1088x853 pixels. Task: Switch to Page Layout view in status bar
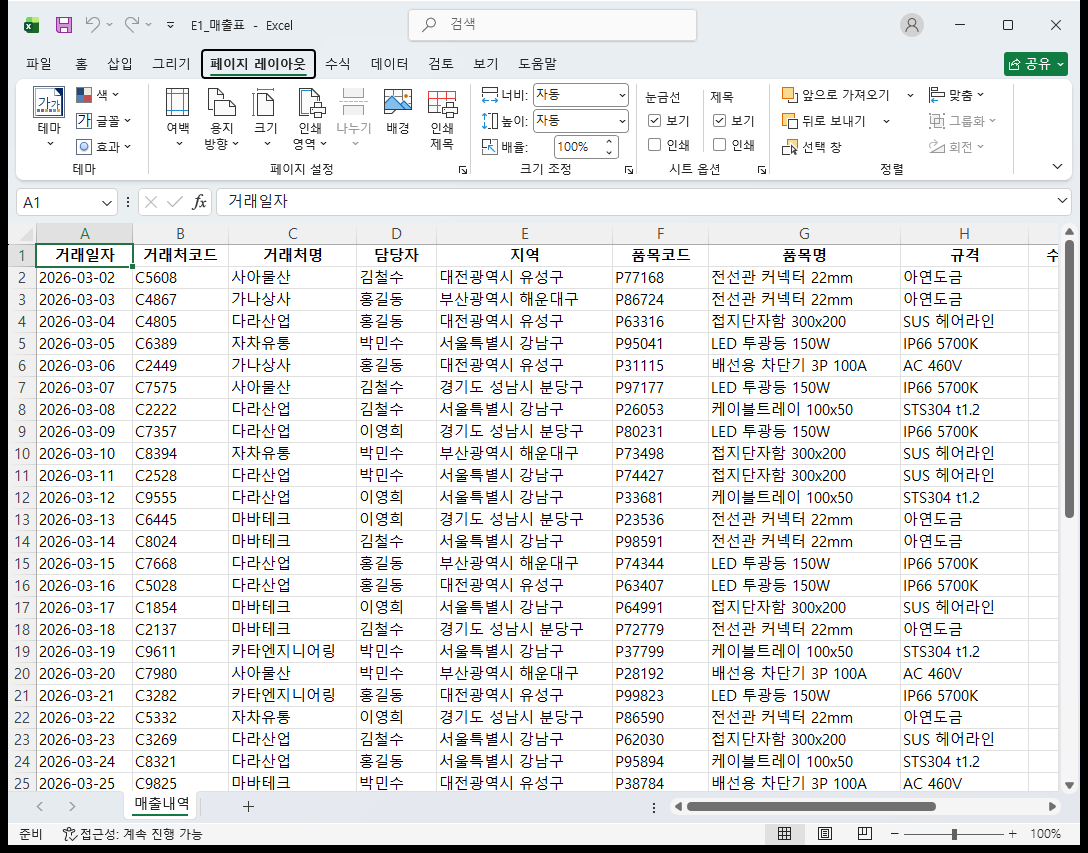tap(824, 834)
